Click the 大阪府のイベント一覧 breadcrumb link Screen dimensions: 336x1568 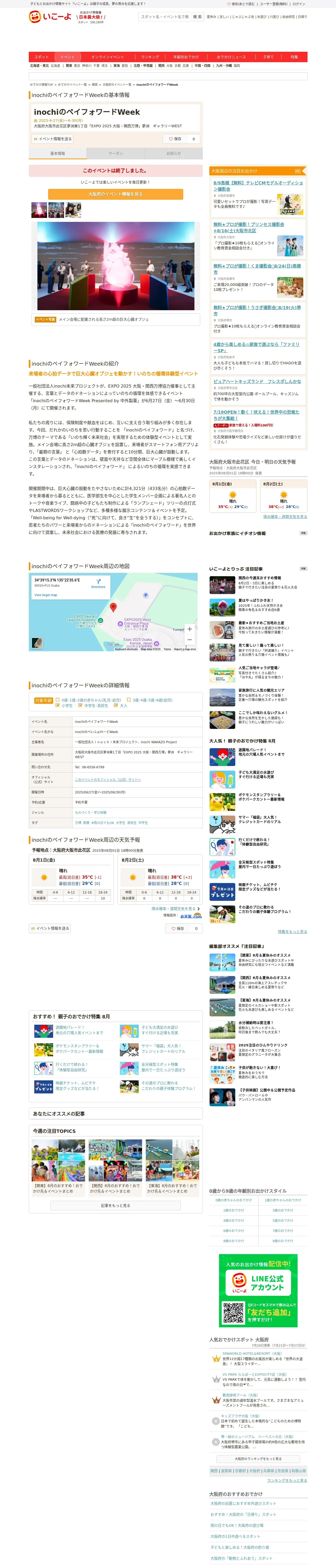[x=116, y=85]
